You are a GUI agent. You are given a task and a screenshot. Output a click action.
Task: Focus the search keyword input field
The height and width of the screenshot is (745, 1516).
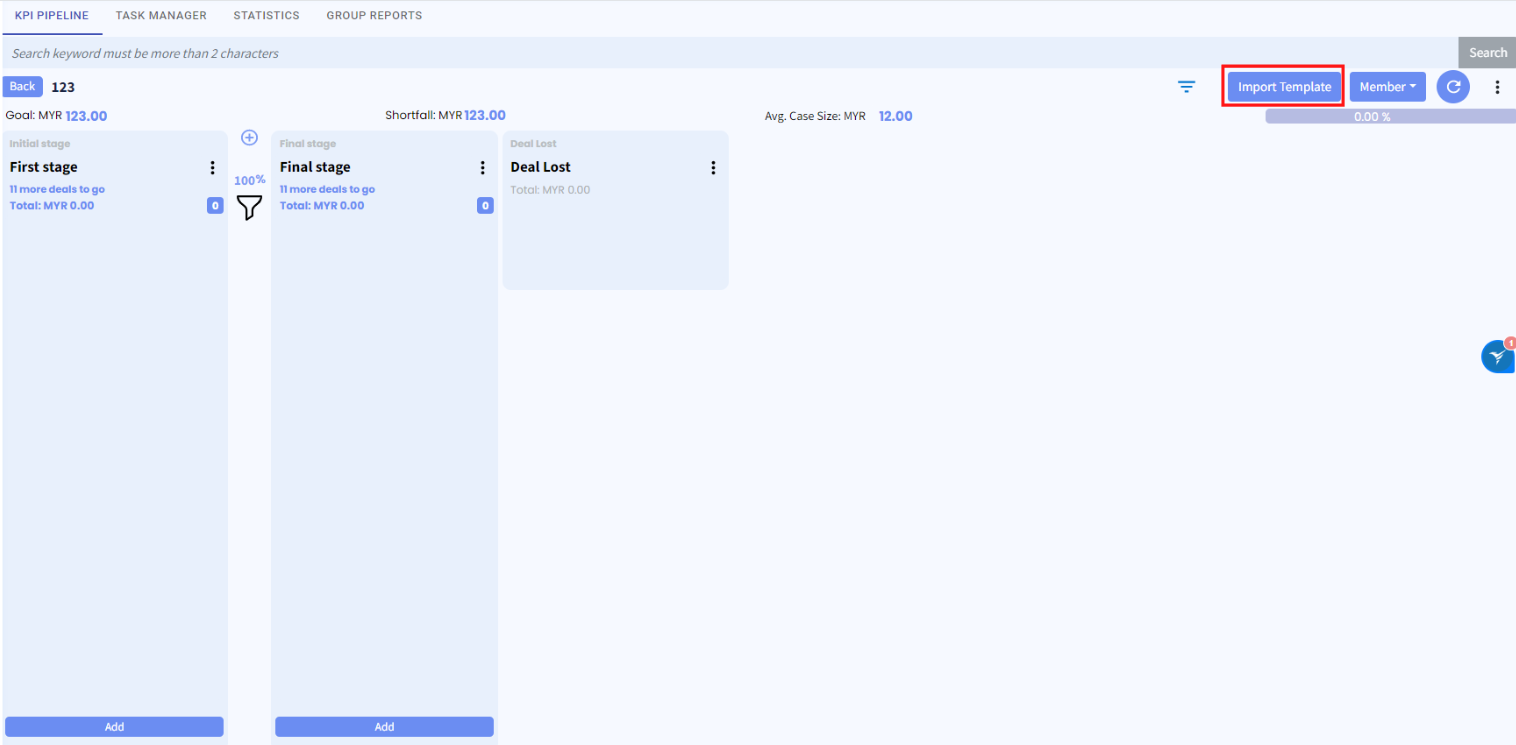tap(728, 53)
